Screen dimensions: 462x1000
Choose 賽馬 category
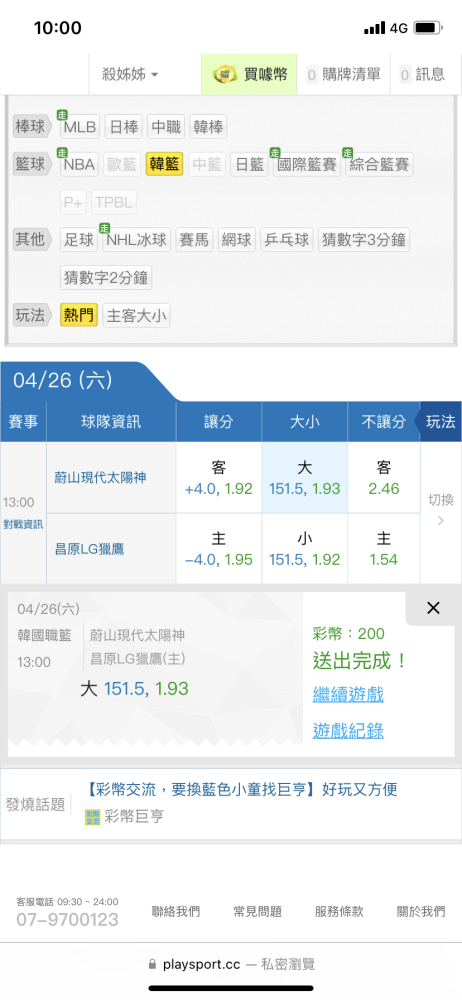194,240
